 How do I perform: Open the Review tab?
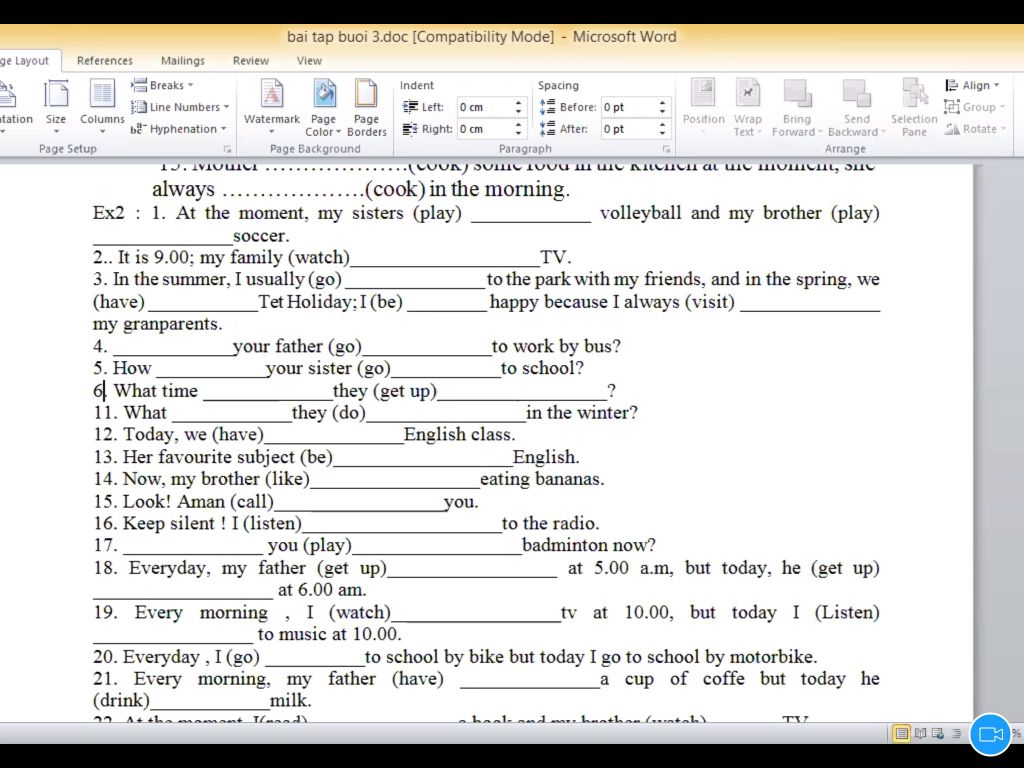coord(251,61)
